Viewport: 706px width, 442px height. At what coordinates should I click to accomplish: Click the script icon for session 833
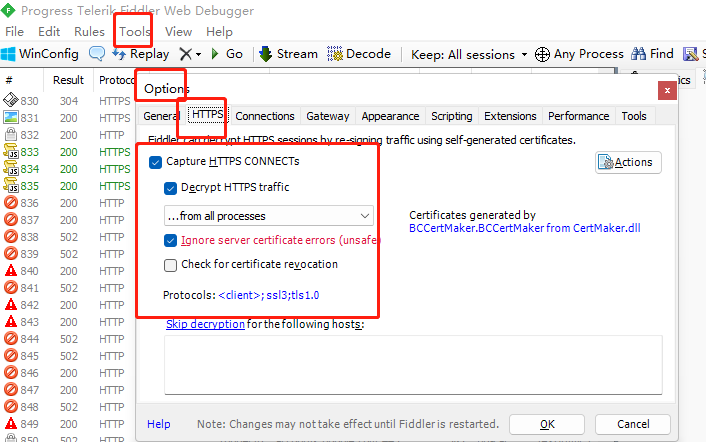coord(11,151)
